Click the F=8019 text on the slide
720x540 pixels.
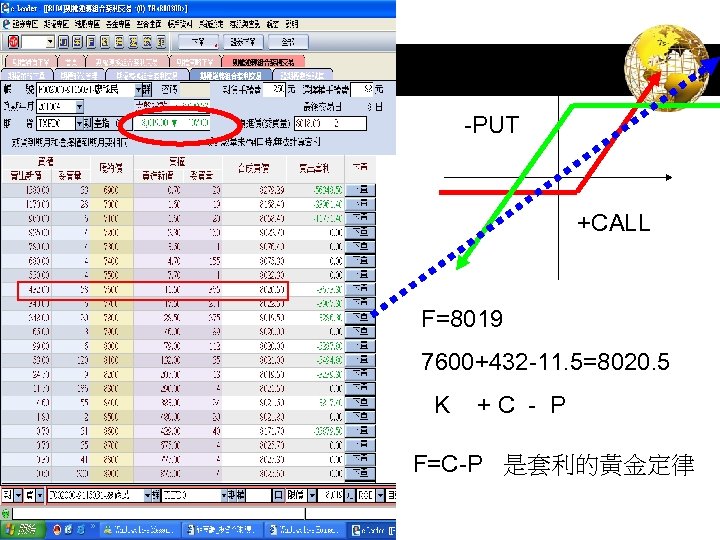pyautogui.click(x=462, y=319)
